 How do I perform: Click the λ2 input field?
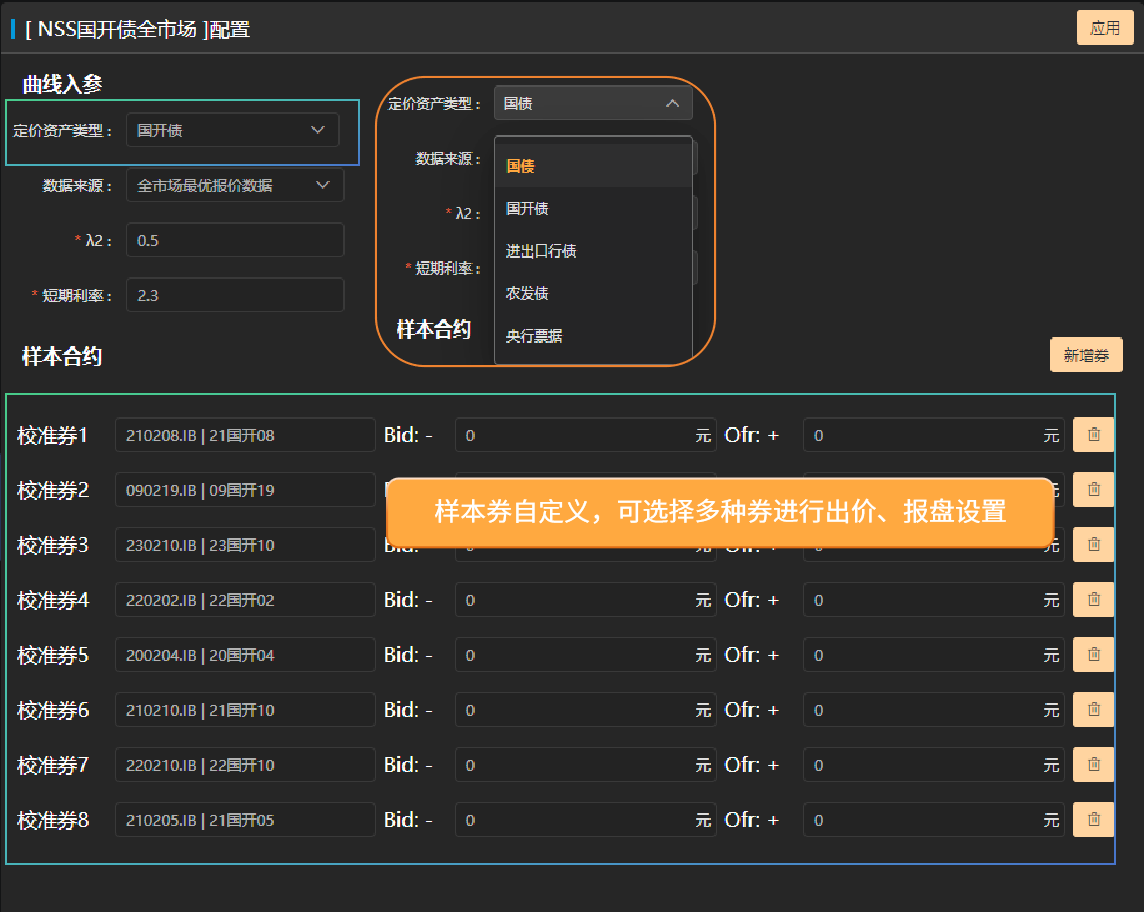pyautogui.click(x=234, y=240)
